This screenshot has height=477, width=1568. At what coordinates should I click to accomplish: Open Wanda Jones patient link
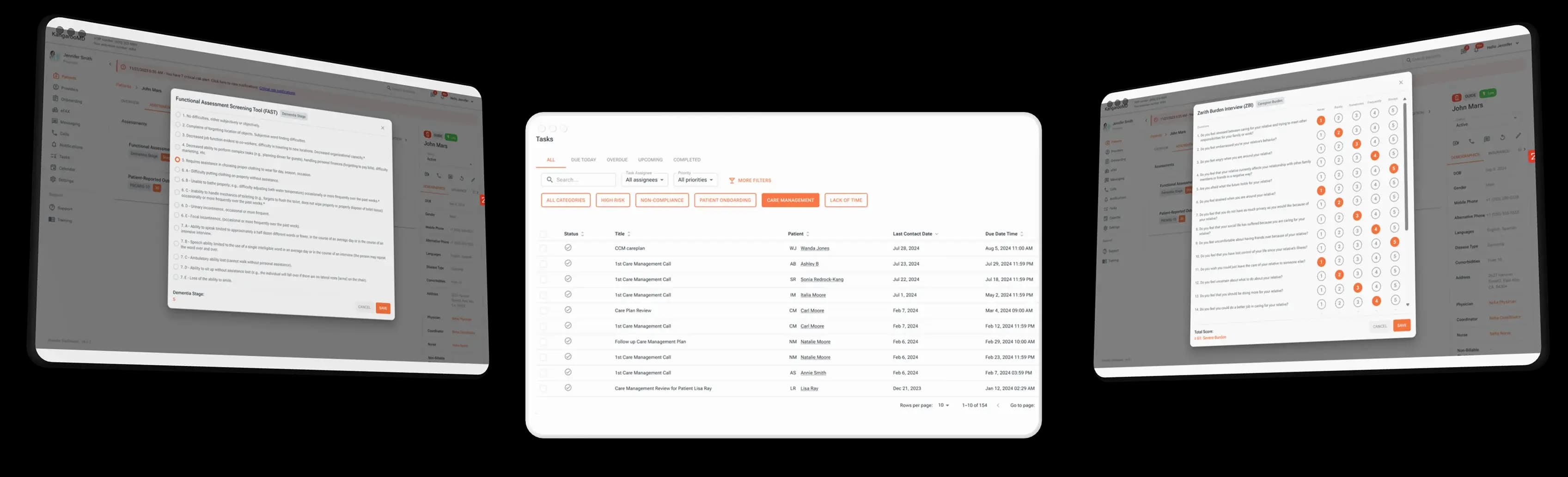pyautogui.click(x=814, y=248)
